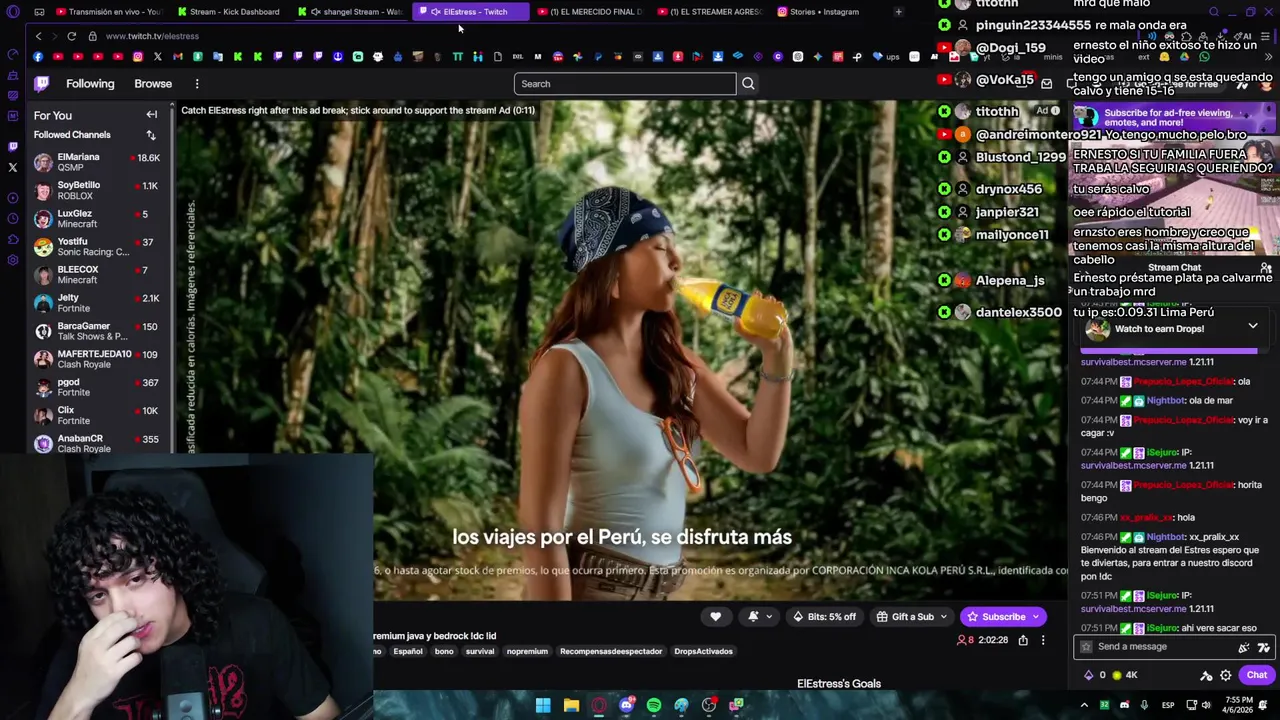
Task: Click the twitch.tv address bar
Action: tap(152, 36)
